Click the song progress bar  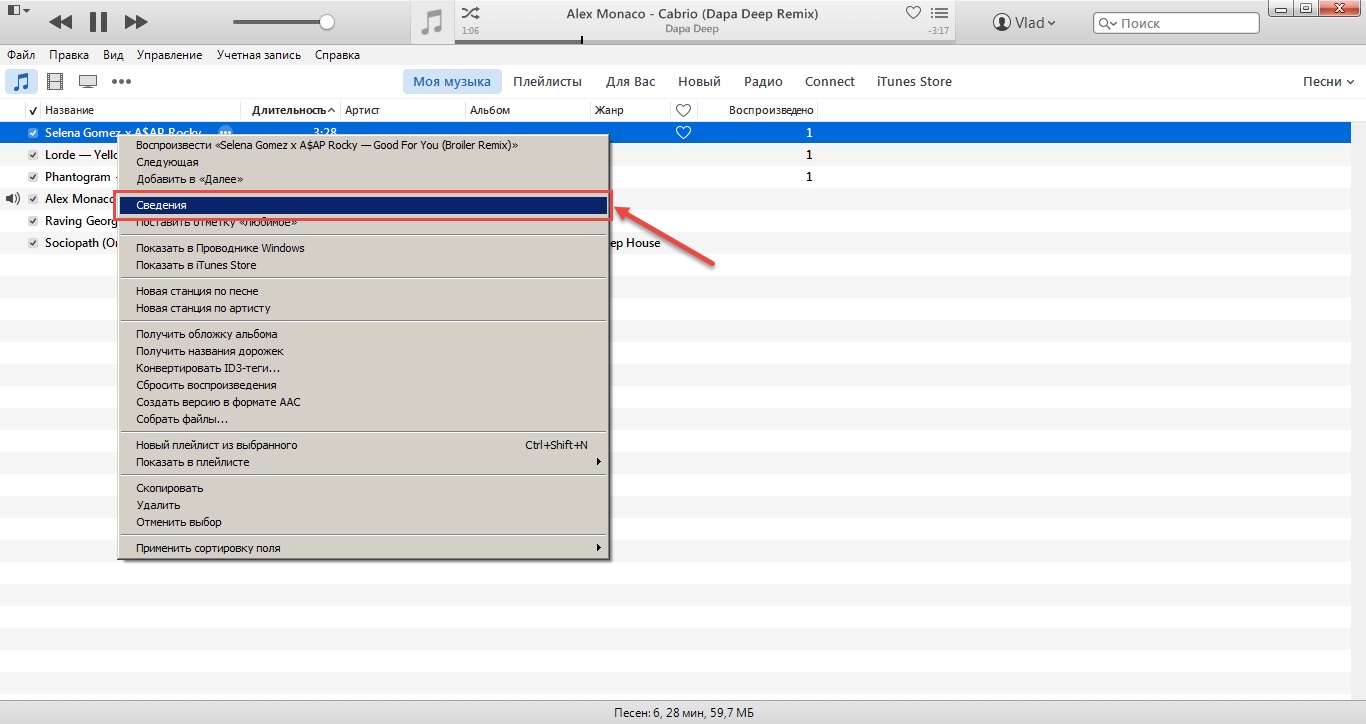704,41
